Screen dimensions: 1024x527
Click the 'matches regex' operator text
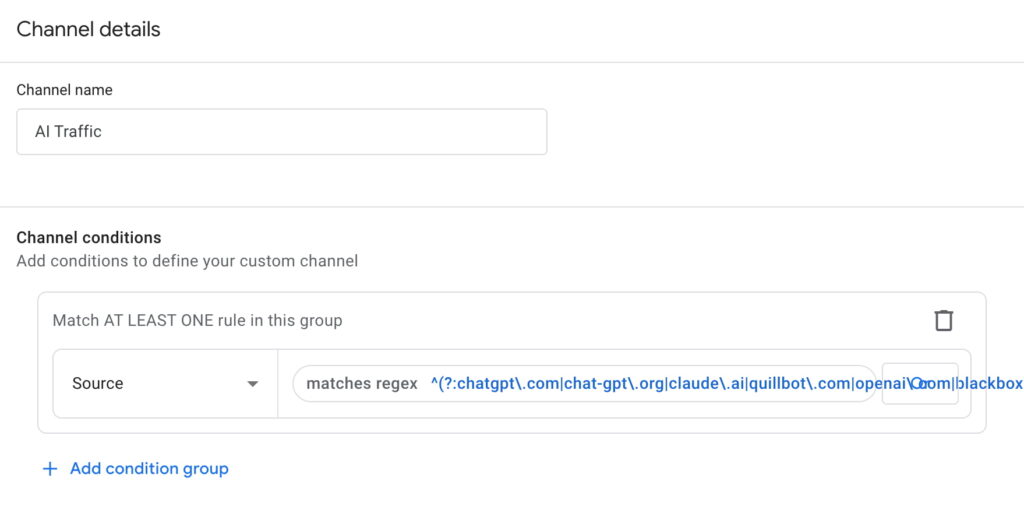362,384
